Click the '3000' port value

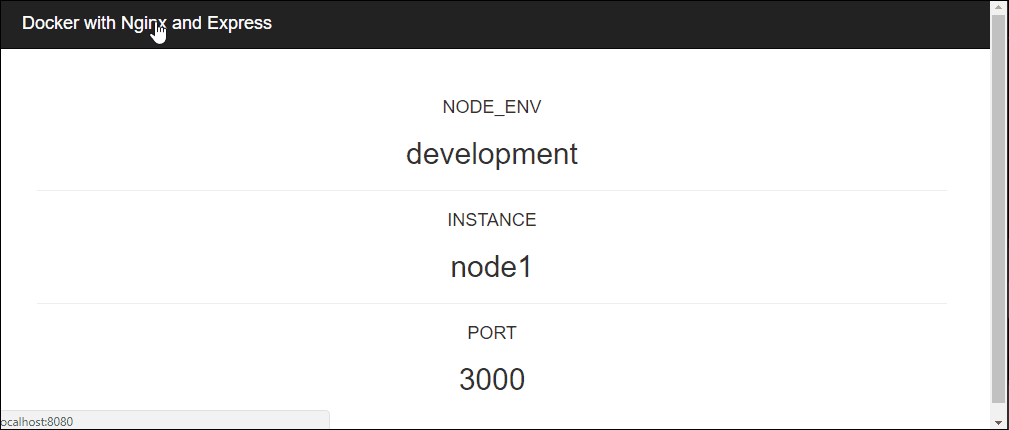[x=492, y=379]
